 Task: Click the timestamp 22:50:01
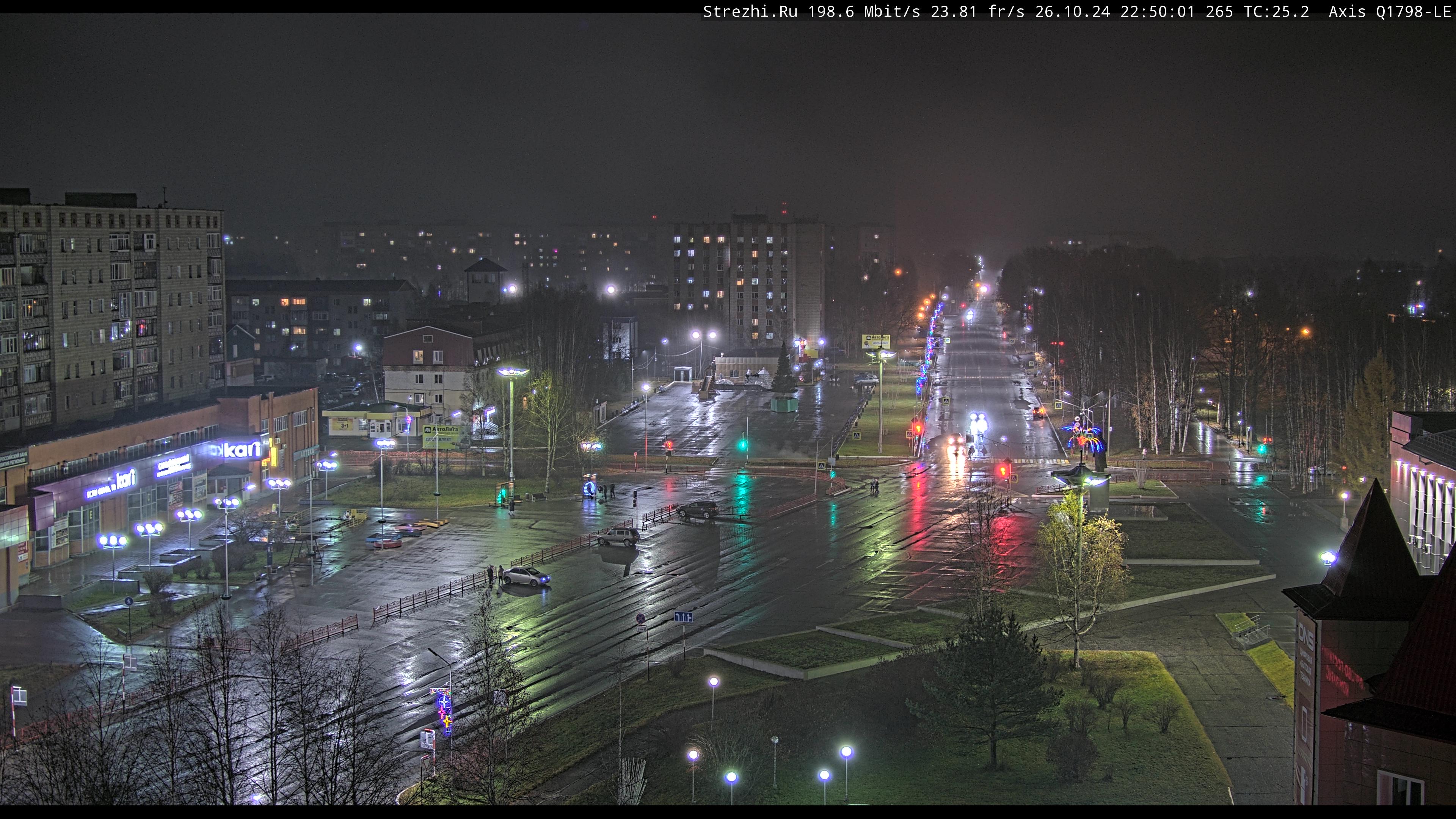1157,12
